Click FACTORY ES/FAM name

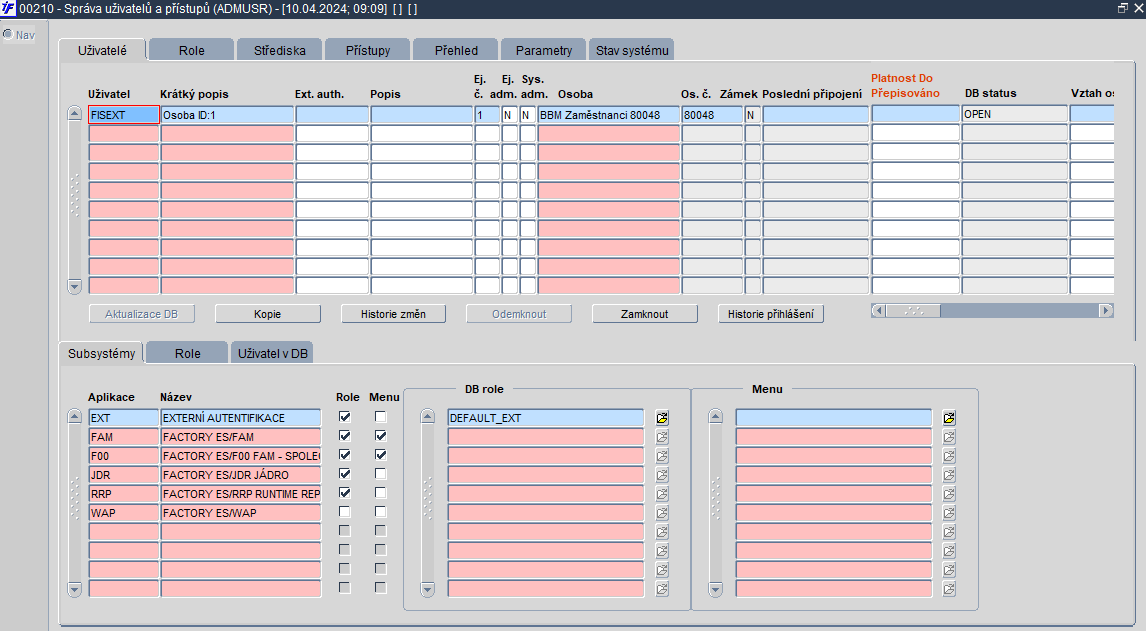coord(240,437)
